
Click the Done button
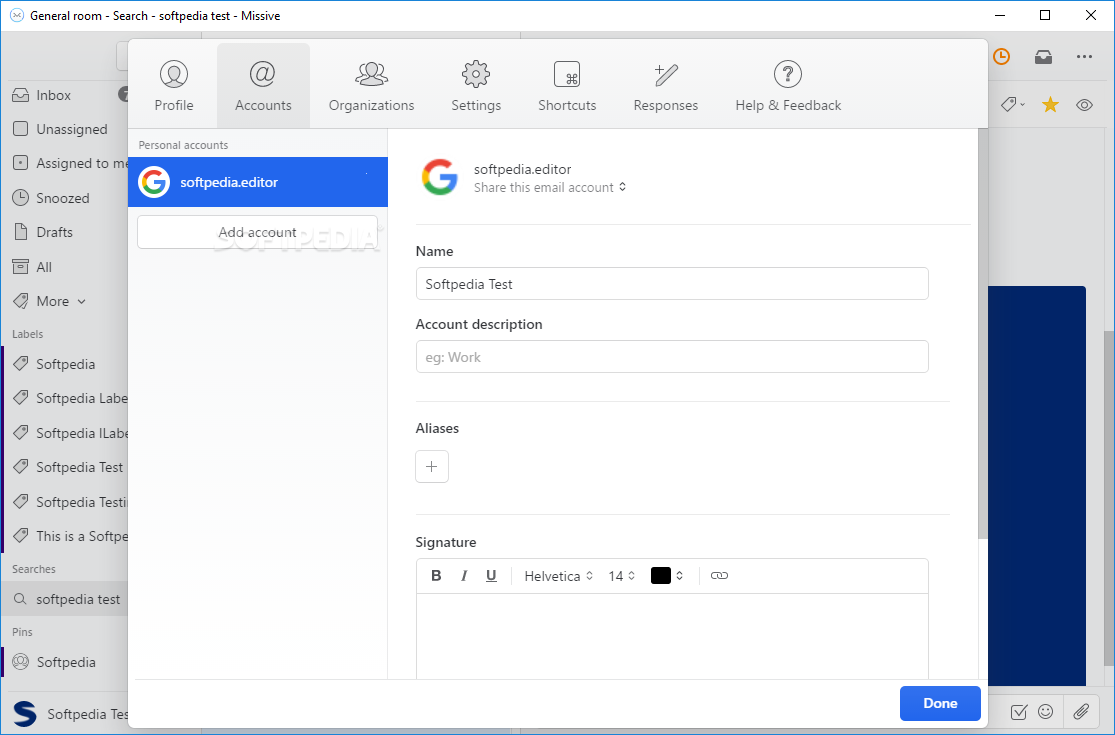point(940,703)
